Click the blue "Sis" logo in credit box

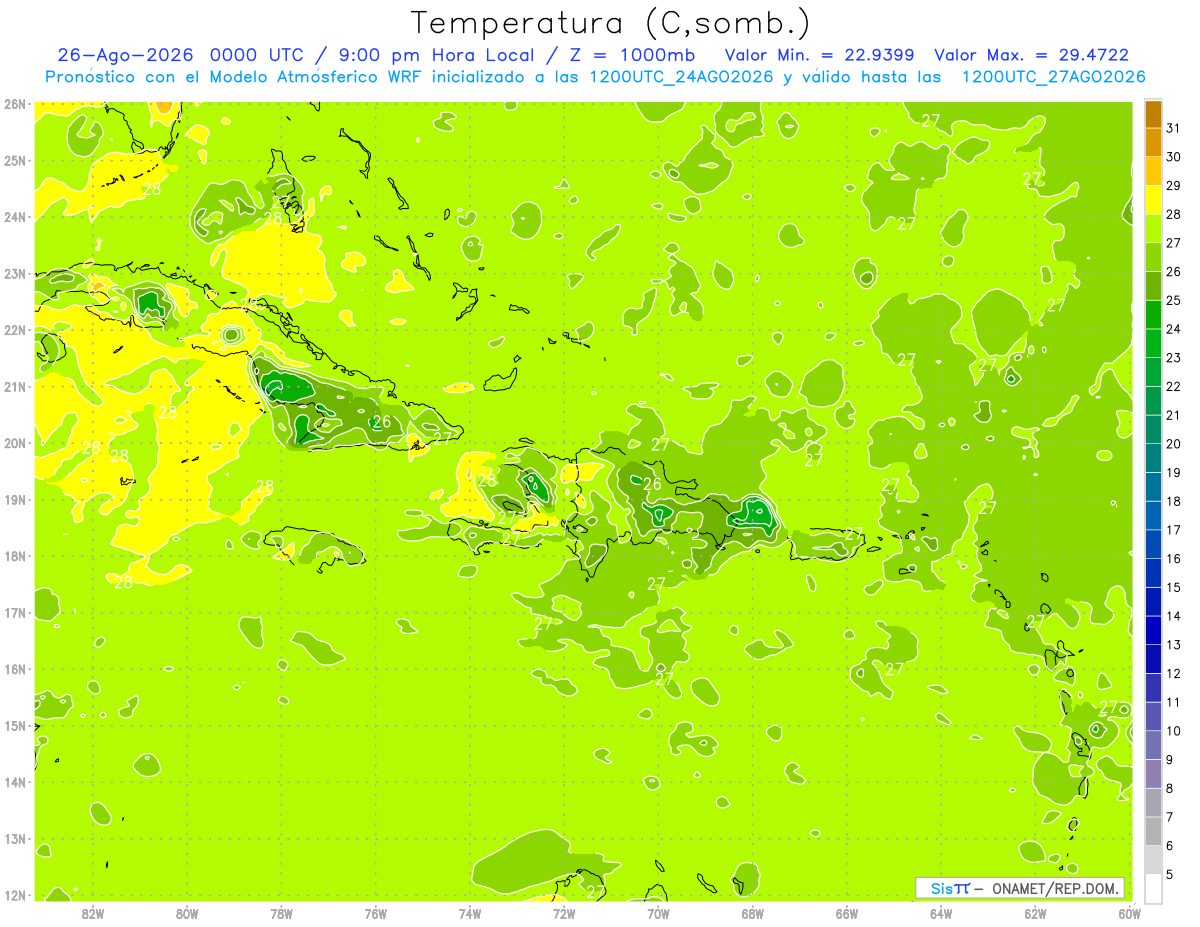(942, 888)
